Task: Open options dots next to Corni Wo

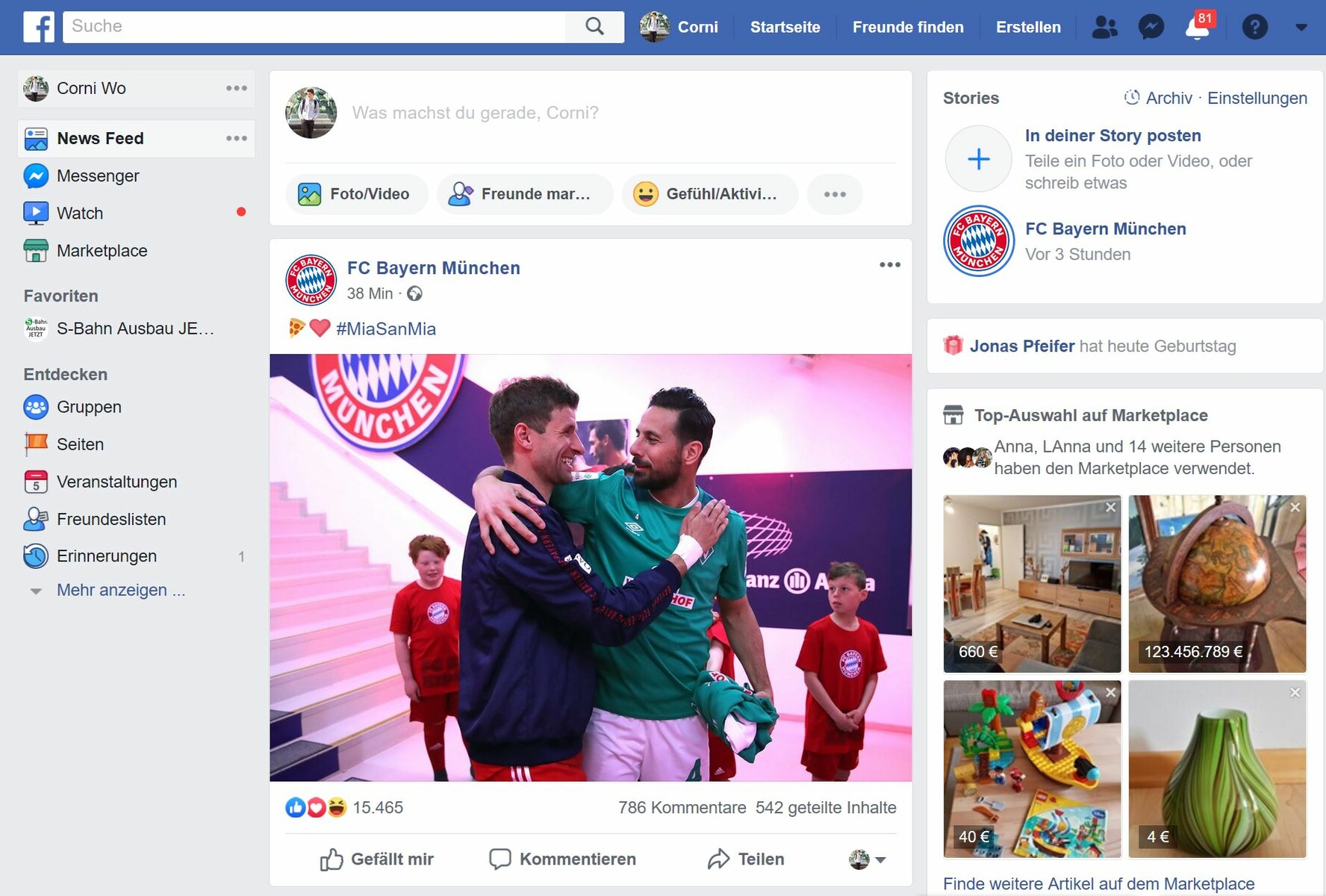Action: [237, 88]
